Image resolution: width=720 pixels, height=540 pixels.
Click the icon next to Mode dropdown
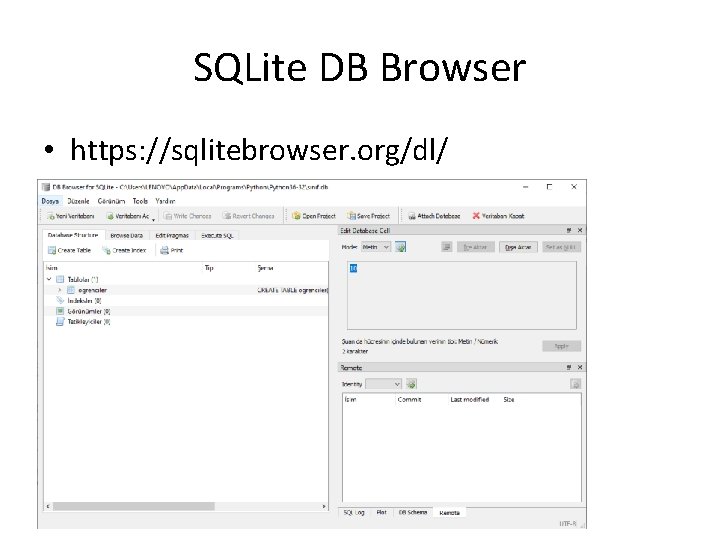(x=401, y=247)
